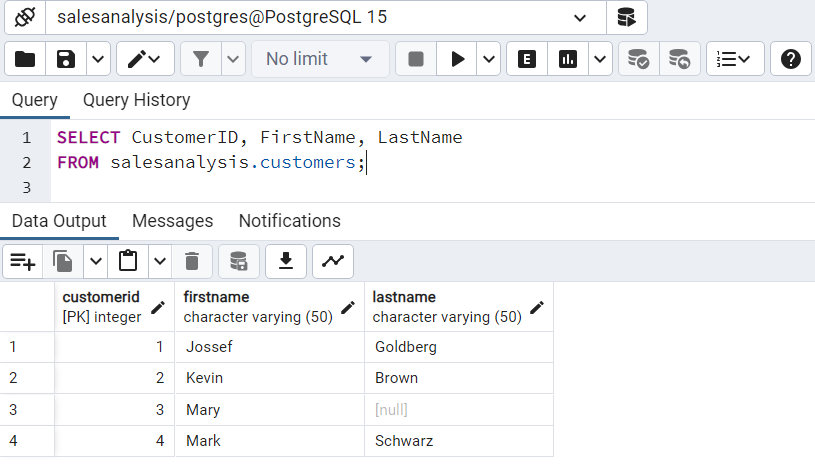Expand the connection selector dropdown
The image size is (815, 471).
(x=580, y=17)
